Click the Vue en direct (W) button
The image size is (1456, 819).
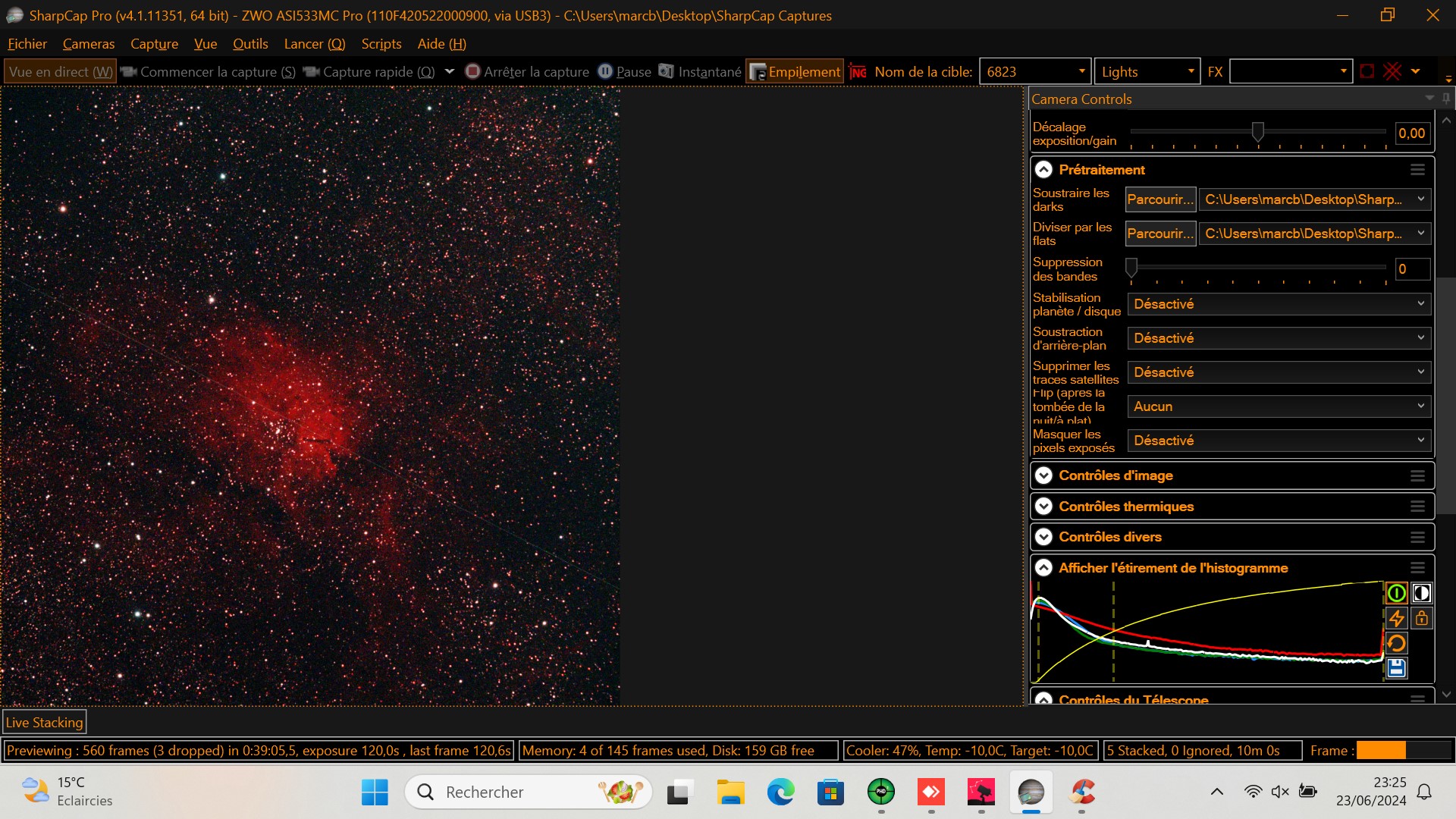pyautogui.click(x=61, y=71)
